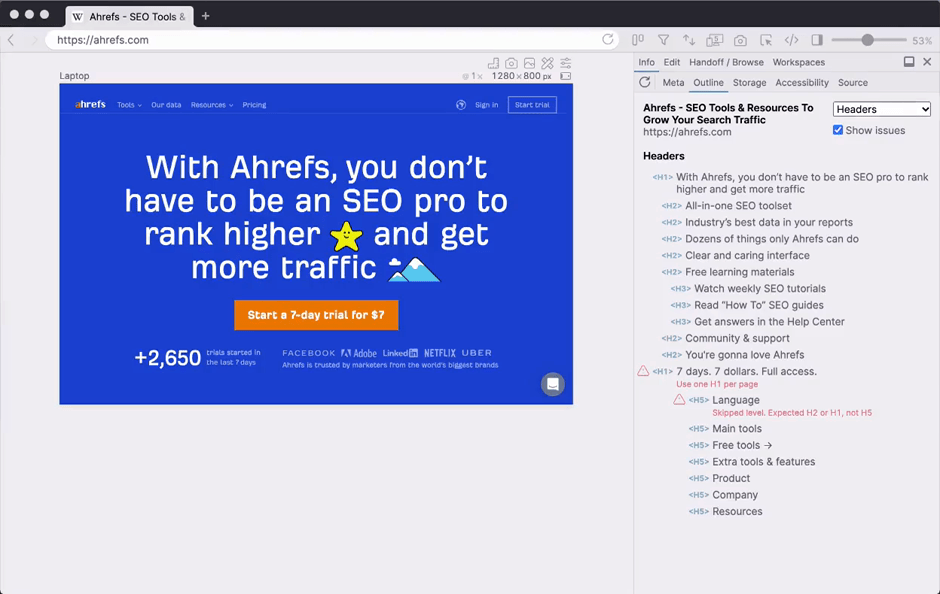Click the globe language icon on Ahrefs
Screen dimensions: 940x594
click(x=461, y=105)
